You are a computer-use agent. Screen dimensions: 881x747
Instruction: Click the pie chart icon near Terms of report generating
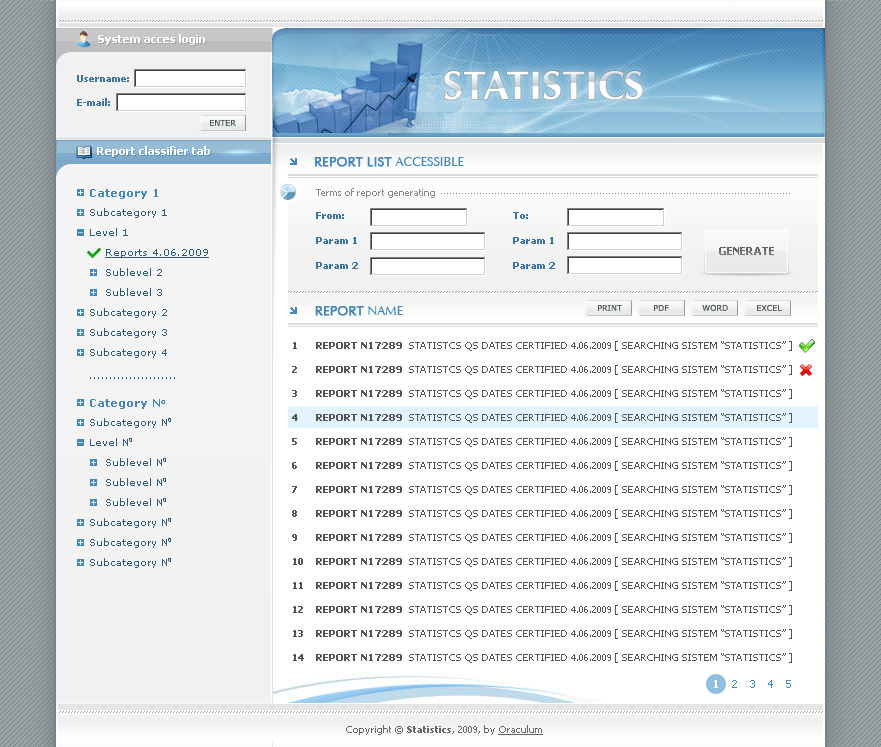coord(288,192)
